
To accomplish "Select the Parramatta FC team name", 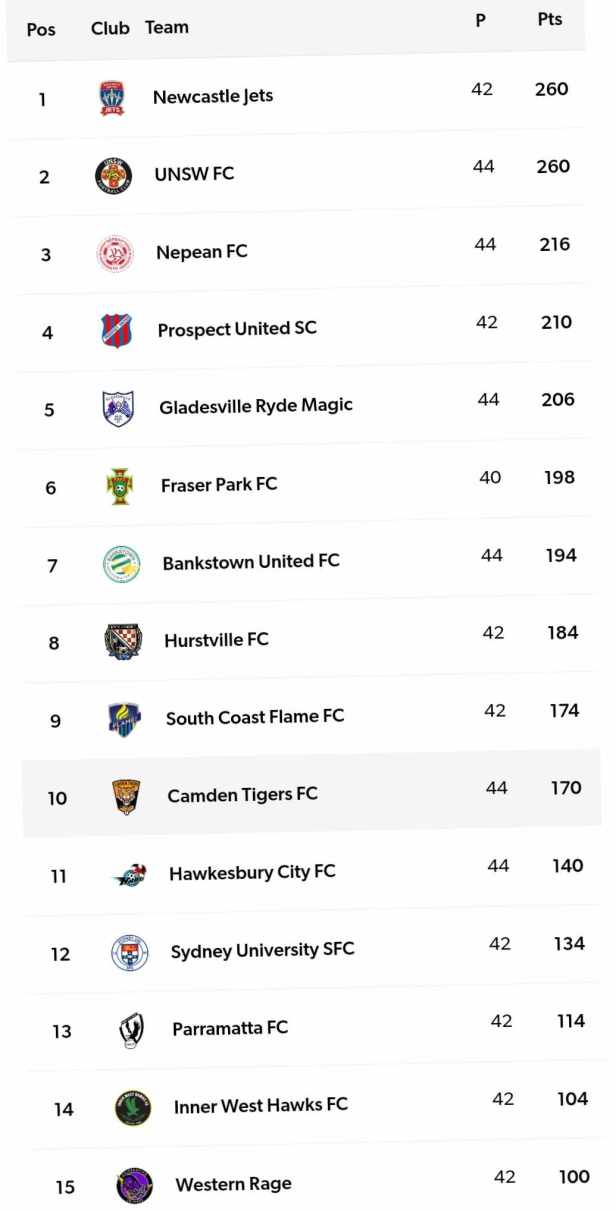I will point(230,1028).
